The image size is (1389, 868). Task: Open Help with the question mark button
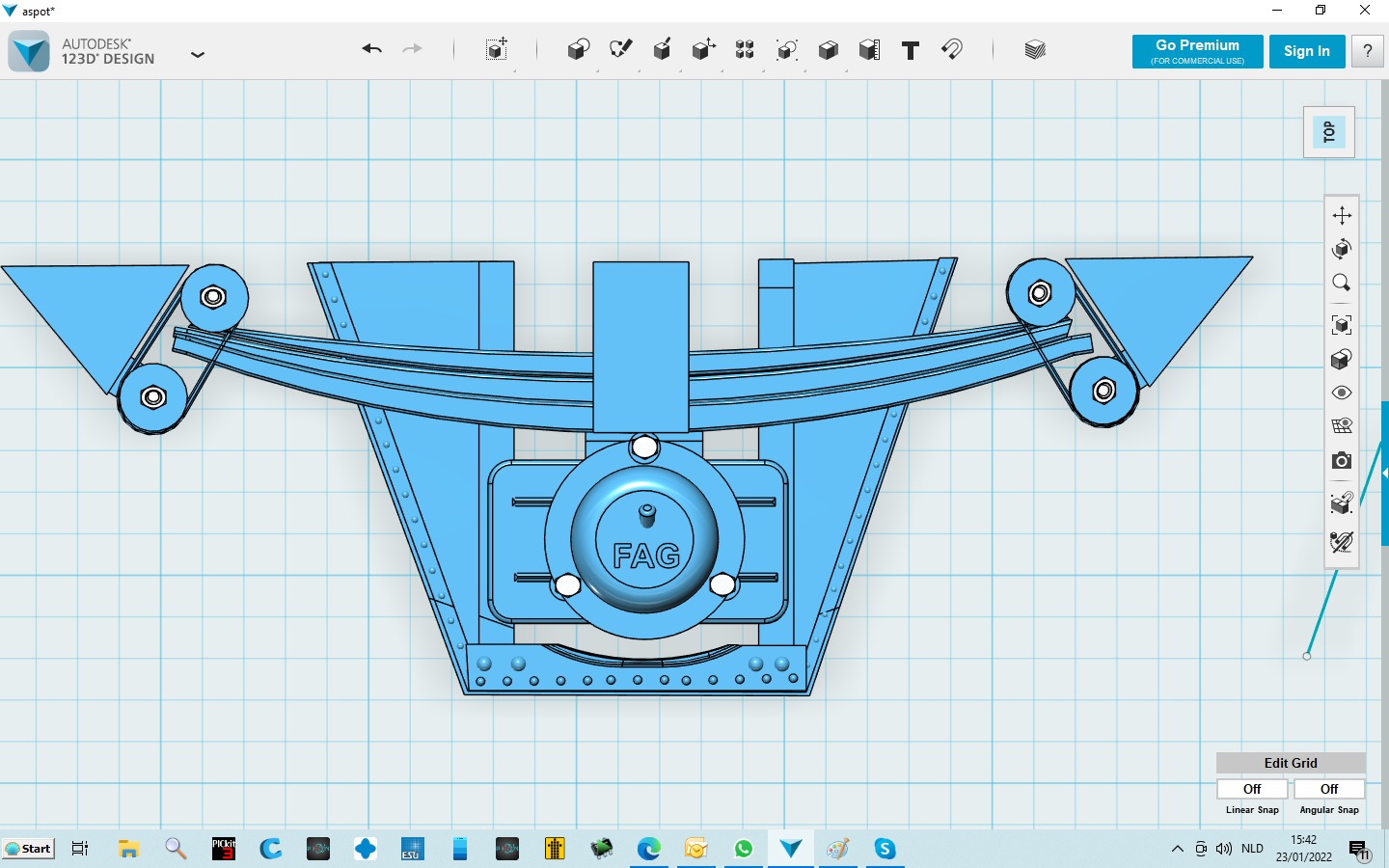(1367, 51)
